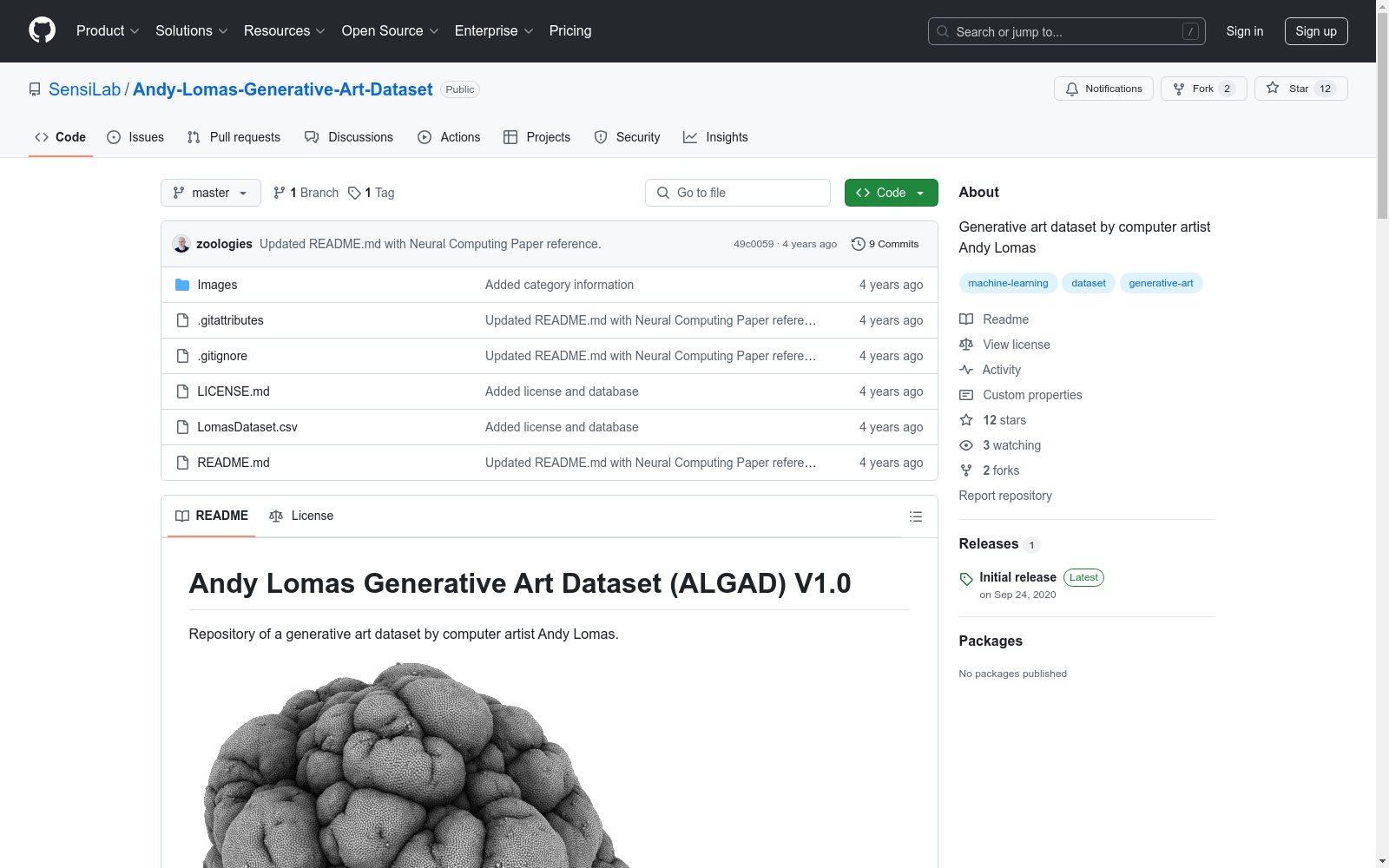Click the watching eye icon
This screenshot has height=868, width=1389.
click(x=966, y=445)
